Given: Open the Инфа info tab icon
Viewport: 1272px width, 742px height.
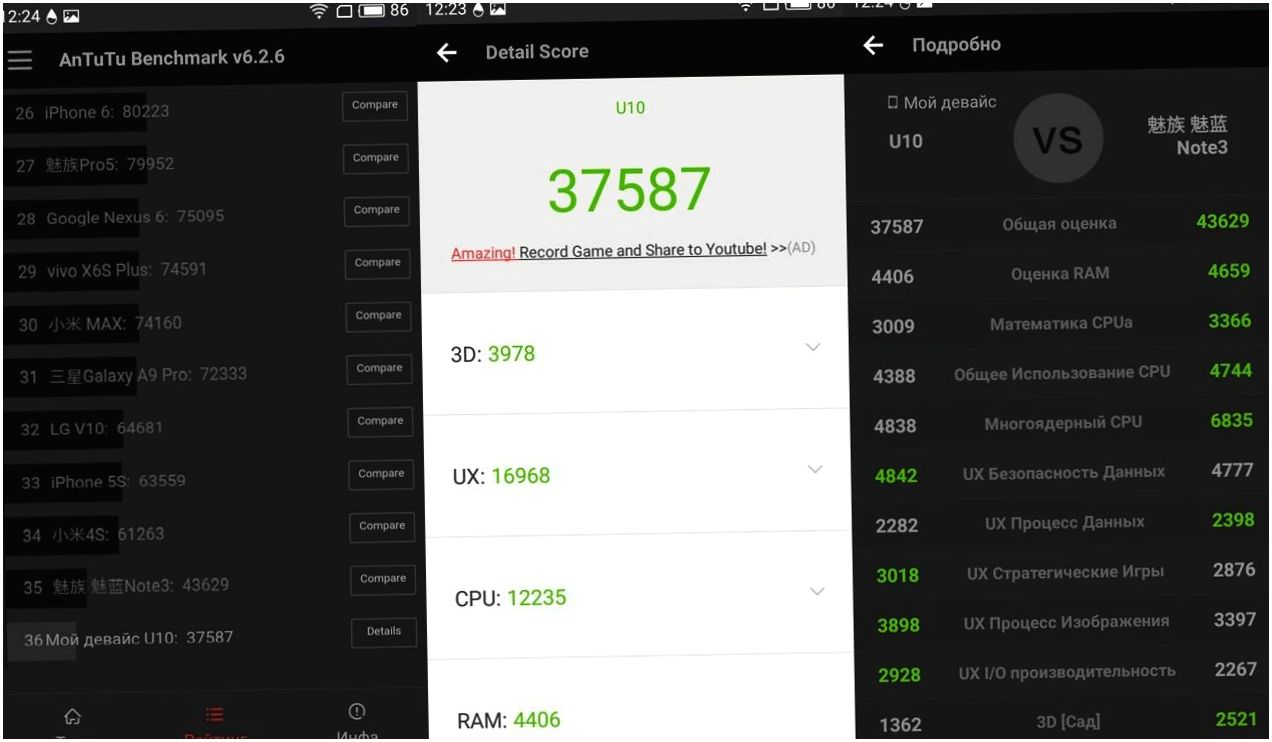Looking at the screenshot, I should [x=356, y=711].
